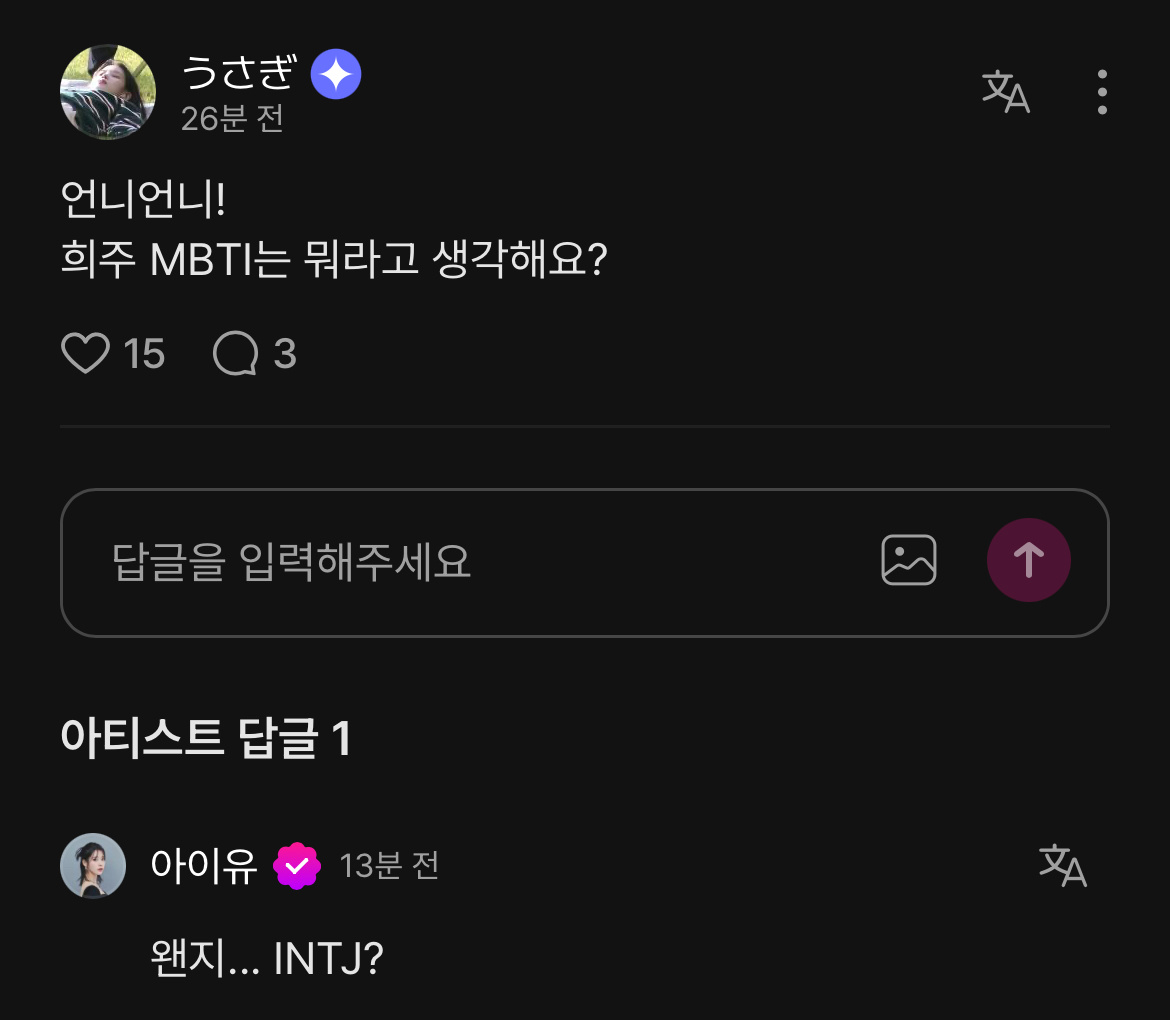Click the 왠지... INTJ? reply text
The height and width of the screenshot is (1020, 1170).
pos(266,959)
